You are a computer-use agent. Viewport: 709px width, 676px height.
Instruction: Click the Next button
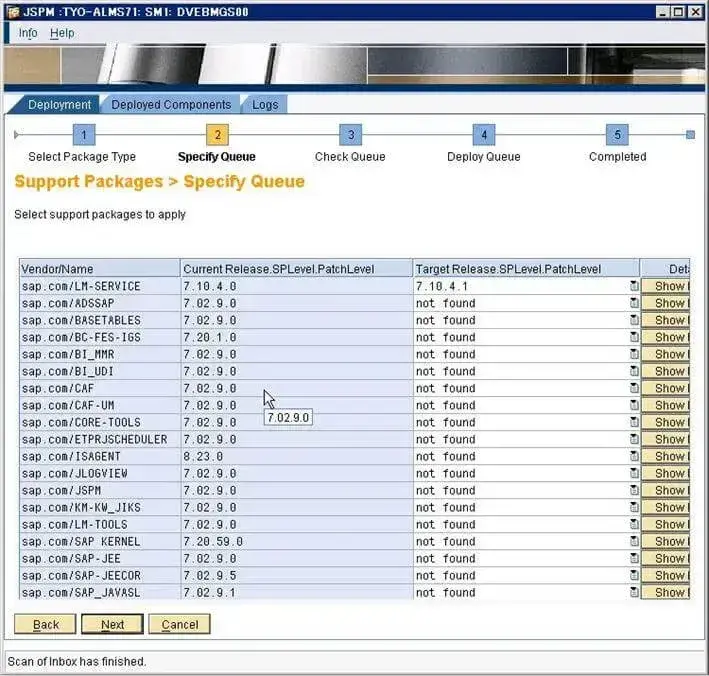(x=112, y=624)
